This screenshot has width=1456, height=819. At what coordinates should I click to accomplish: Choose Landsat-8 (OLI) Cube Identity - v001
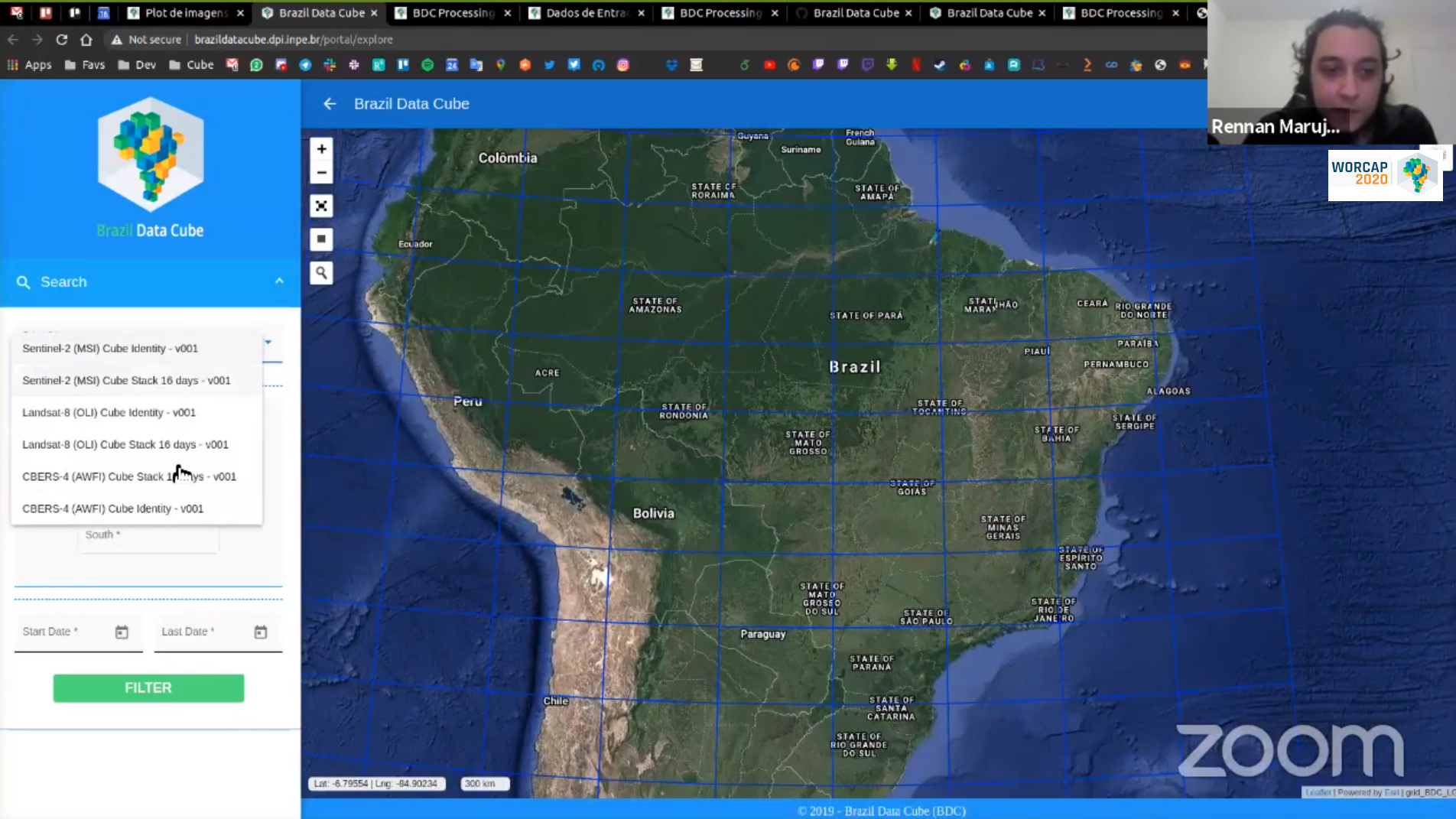tap(137, 413)
